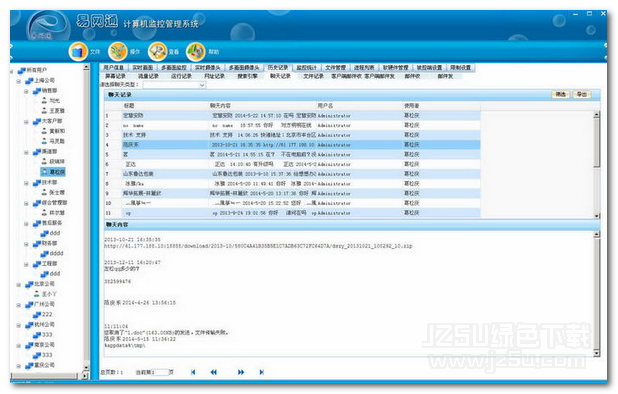This screenshot has height=394, width=618.
Task: Collapse the 杭州公司 tree node
Action: click(19, 325)
